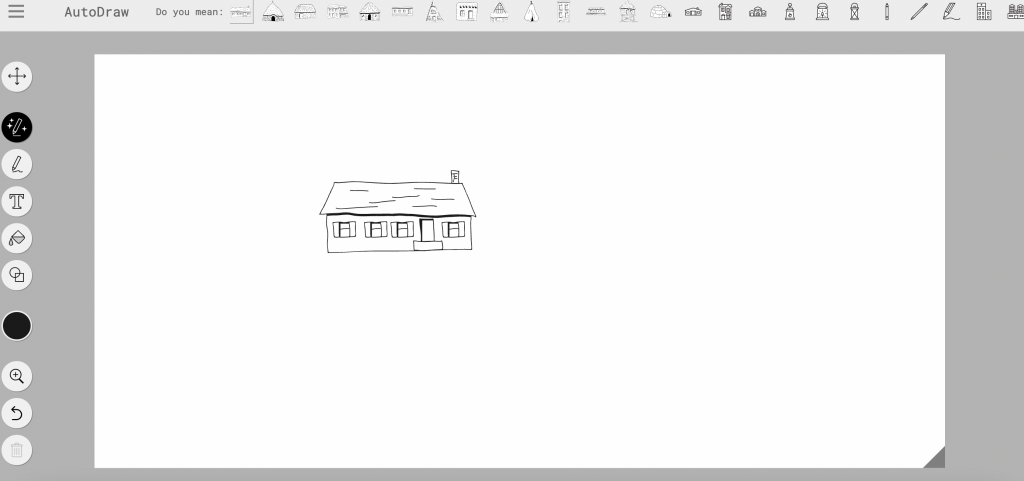
Task: Open the hamburger menu
Action: (x=16, y=12)
